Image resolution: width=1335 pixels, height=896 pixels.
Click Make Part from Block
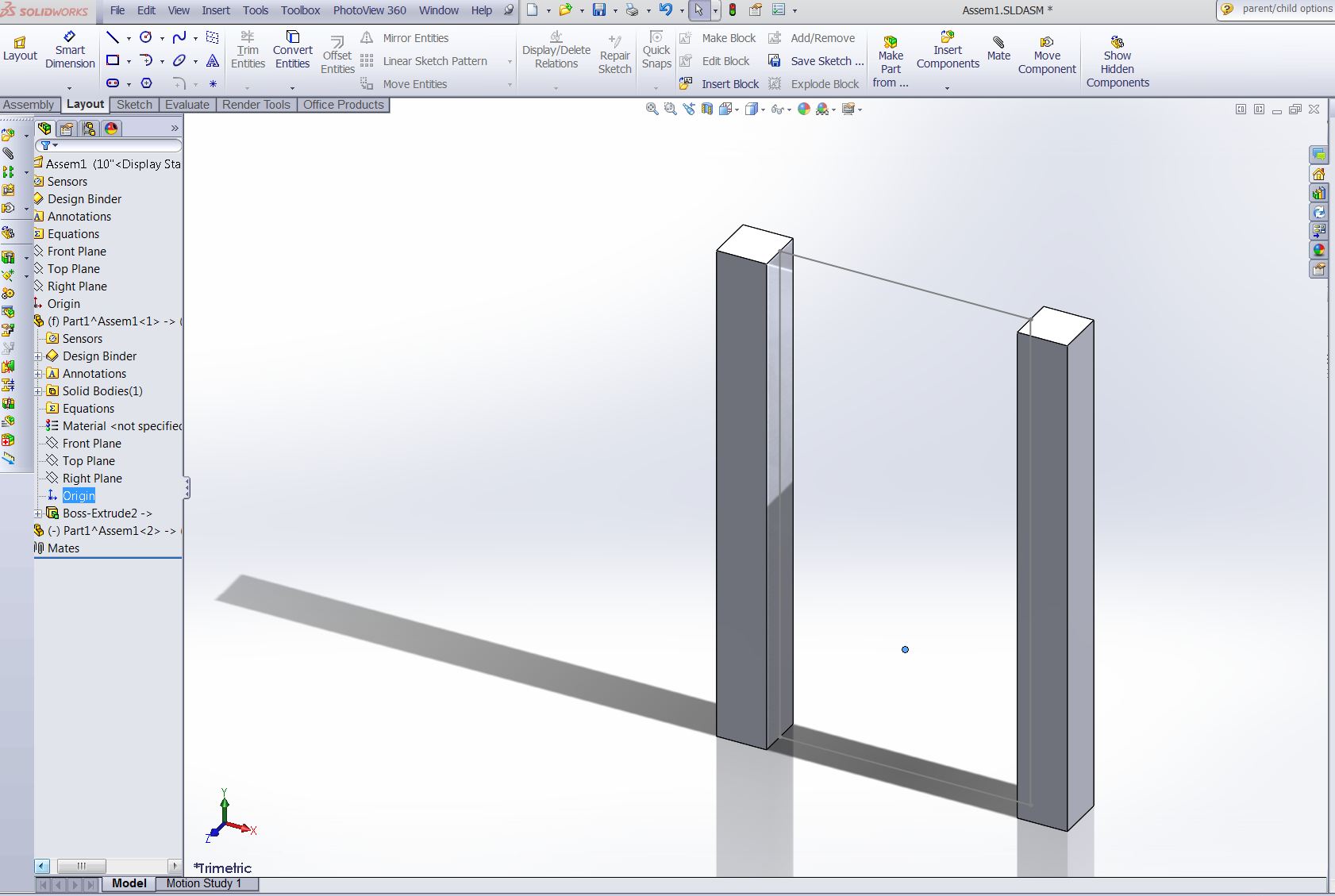891,62
